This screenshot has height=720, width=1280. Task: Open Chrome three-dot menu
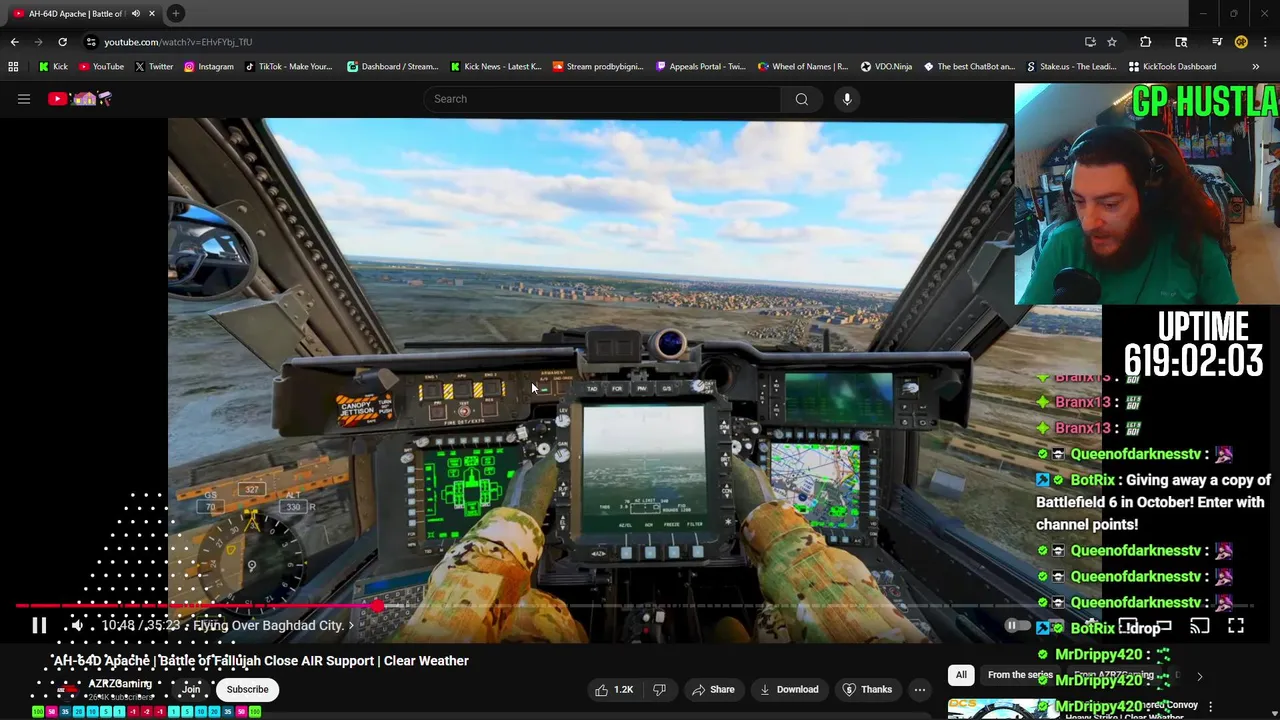[x=1266, y=42]
